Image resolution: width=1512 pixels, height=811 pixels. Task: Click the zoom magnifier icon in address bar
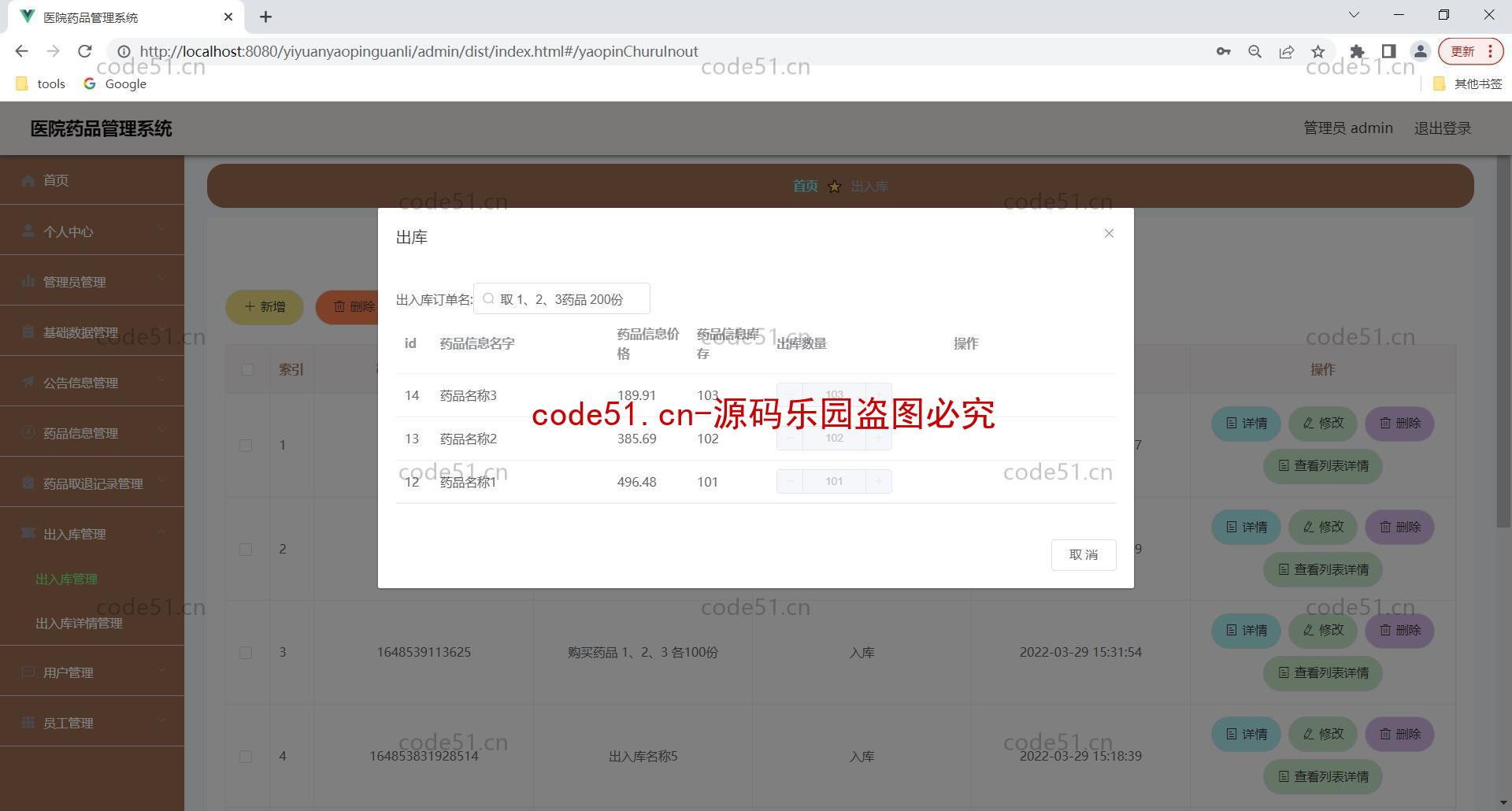(1255, 51)
